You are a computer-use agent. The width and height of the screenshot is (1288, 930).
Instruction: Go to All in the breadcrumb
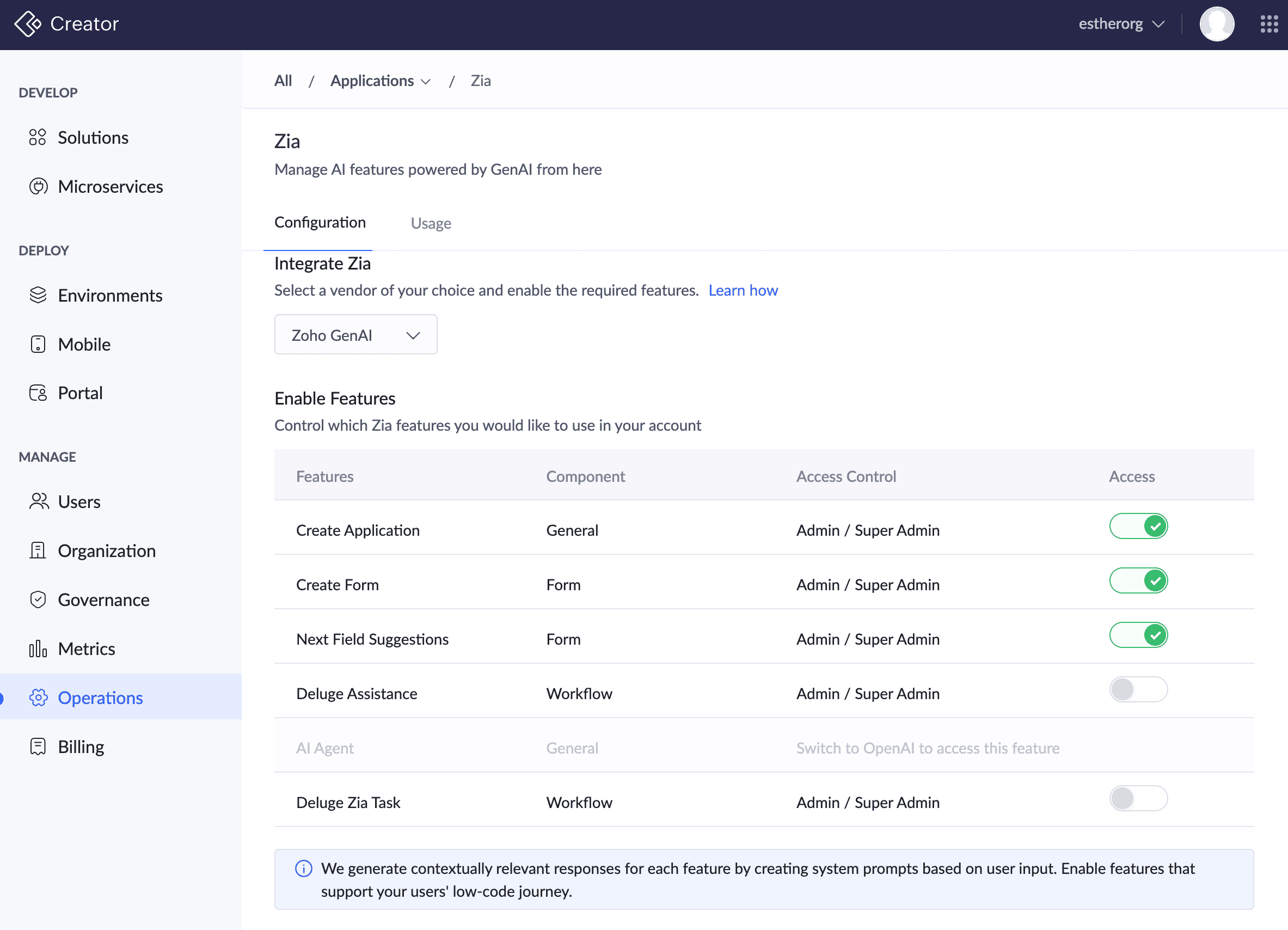tap(283, 81)
